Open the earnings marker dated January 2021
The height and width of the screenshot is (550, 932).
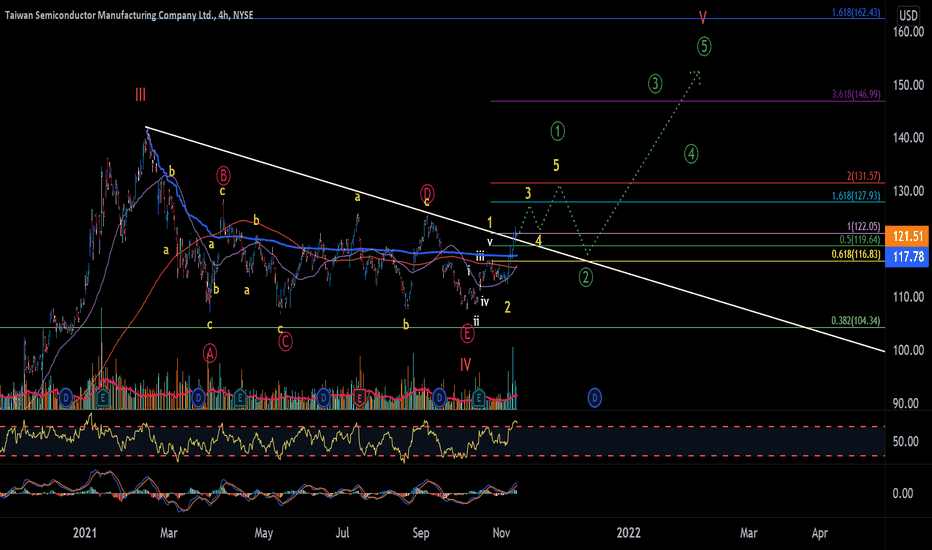click(103, 397)
